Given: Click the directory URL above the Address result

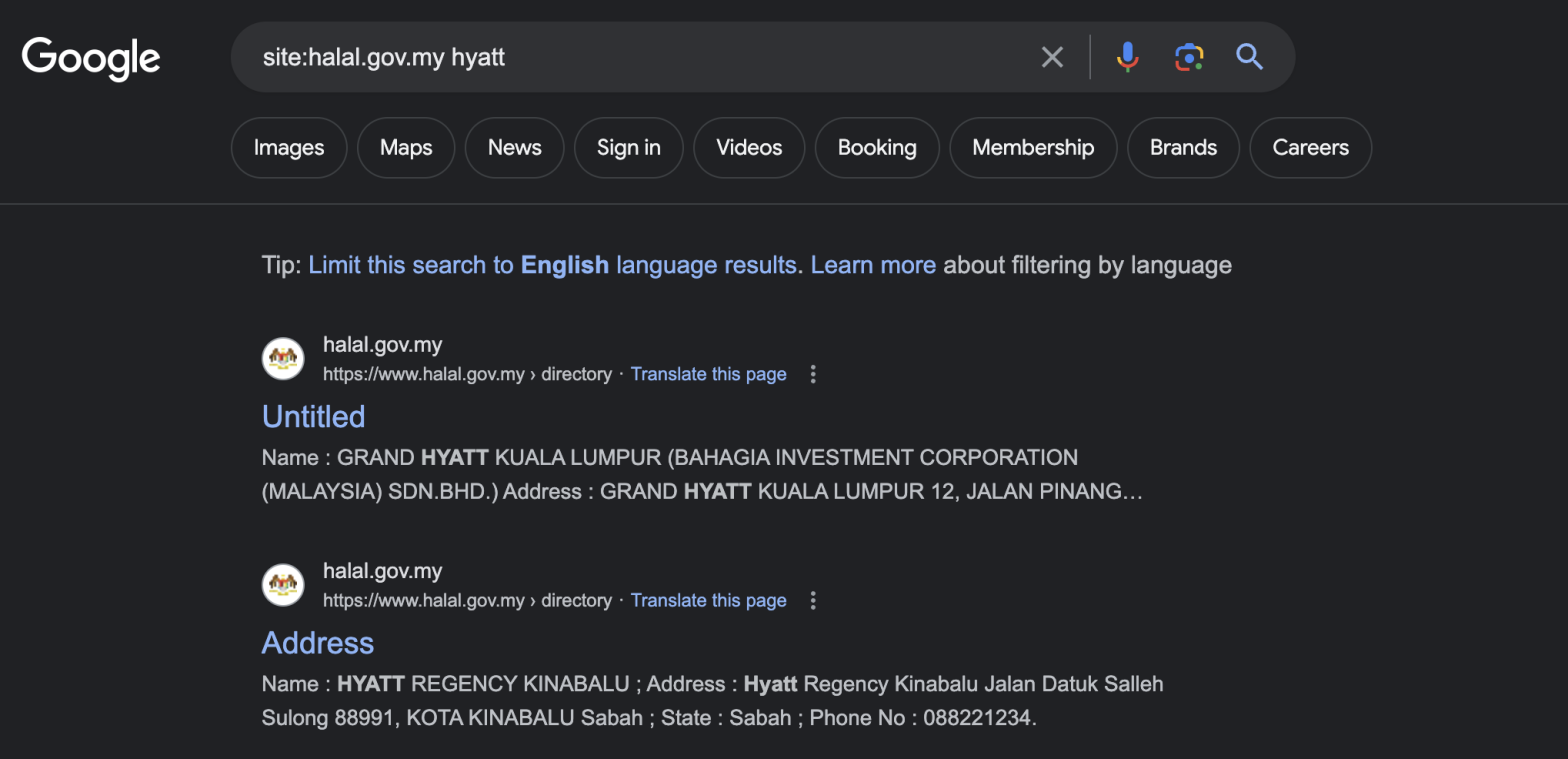Looking at the screenshot, I should [x=467, y=600].
